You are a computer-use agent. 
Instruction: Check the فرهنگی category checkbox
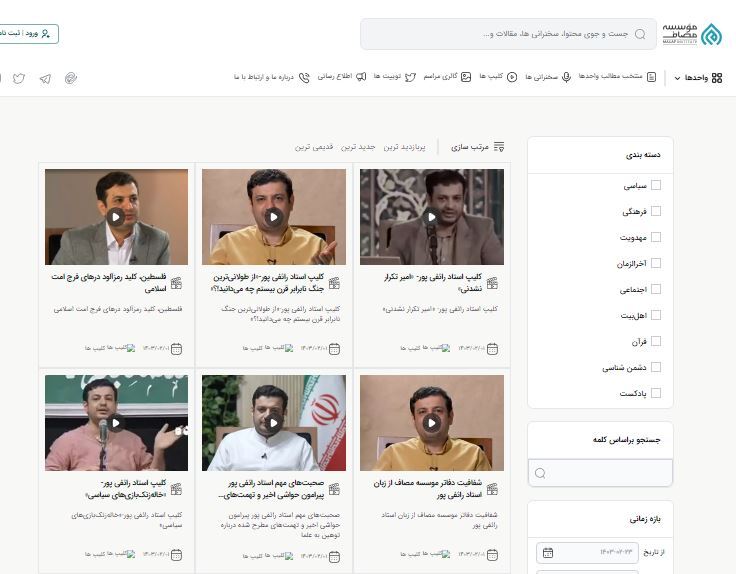tap(656, 211)
